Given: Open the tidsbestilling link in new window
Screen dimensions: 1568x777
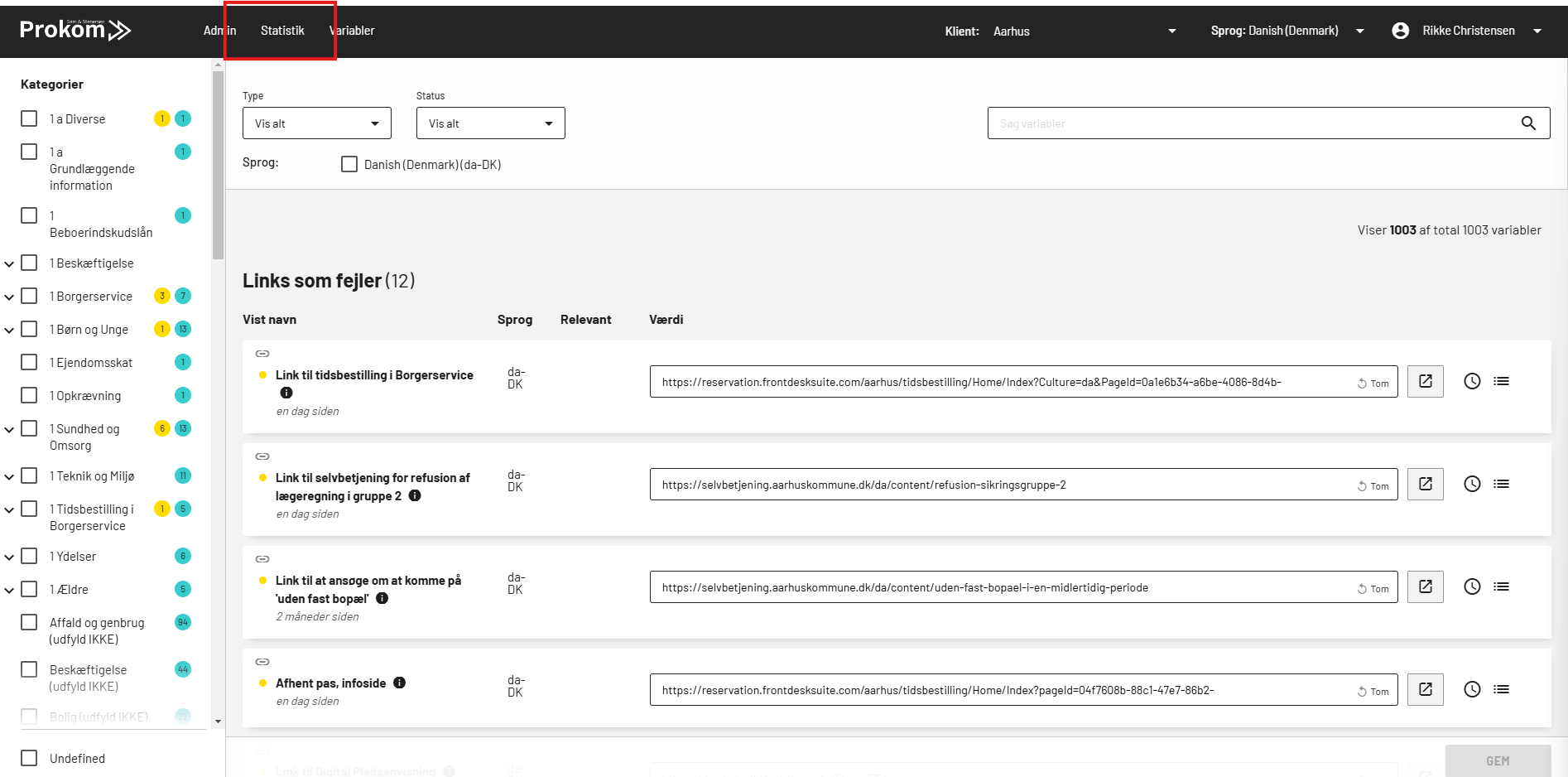Looking at the screenshot, I should point(1425,381).
